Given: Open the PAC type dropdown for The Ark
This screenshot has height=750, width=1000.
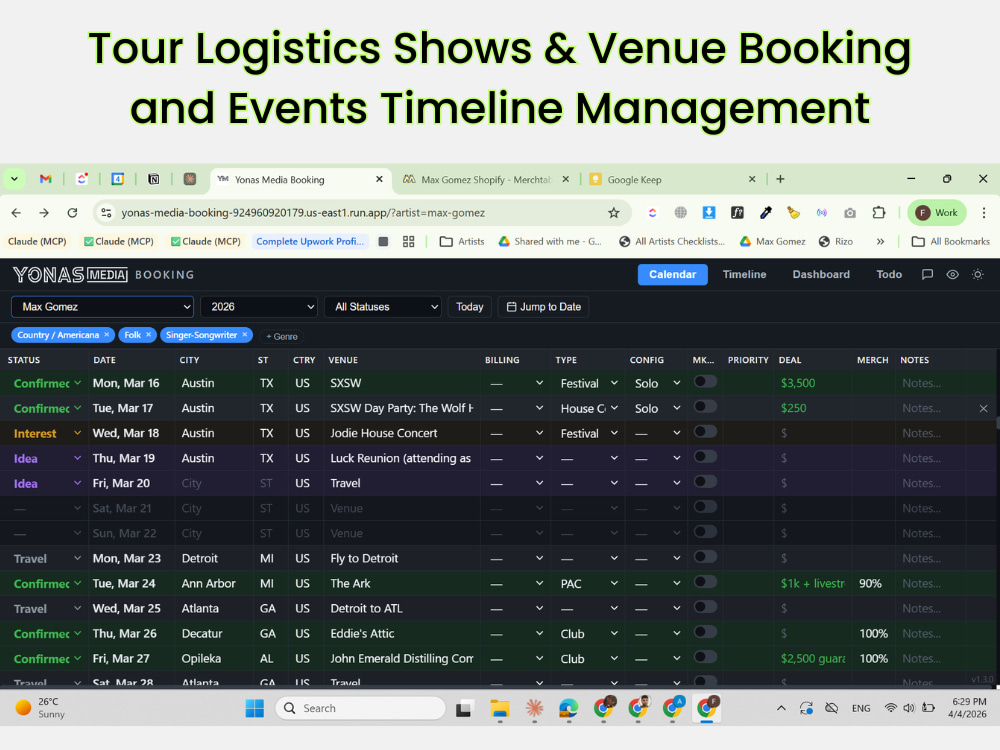Looking at the screenshot, I should pyautogui.click(x=589, y=584).
